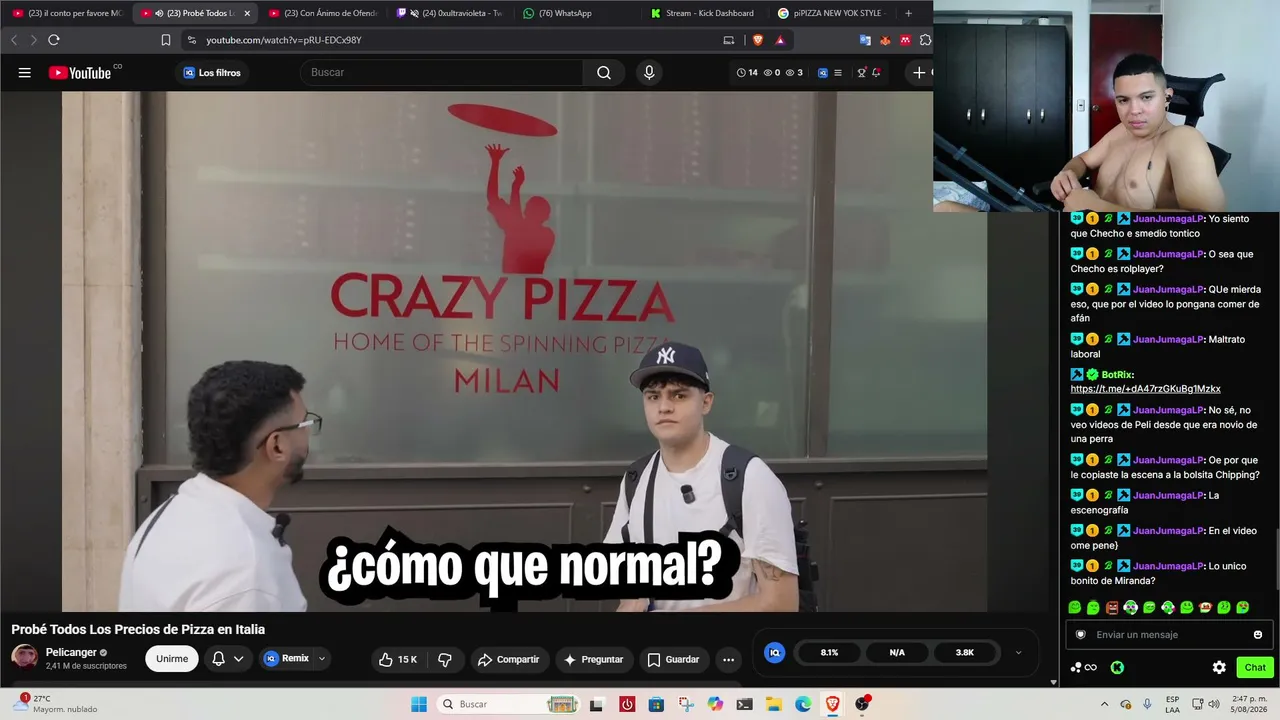The width and height of the screenshot is (1280, 720).
Task: Expand the notification bell options chevron
Action: click(x=238, y=659)
